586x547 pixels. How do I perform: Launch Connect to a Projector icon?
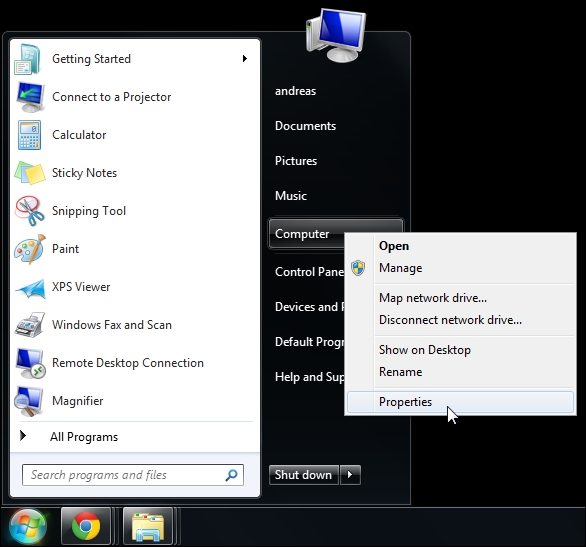(x=30, y=97)
